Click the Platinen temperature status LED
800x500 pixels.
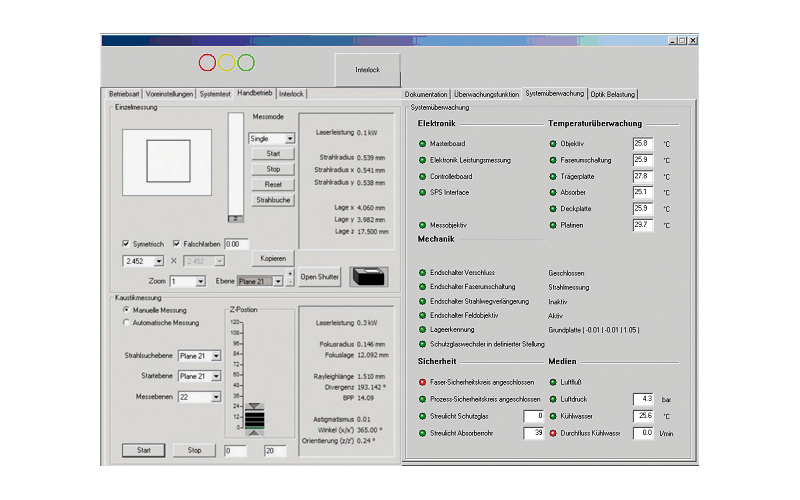point(553,225)
